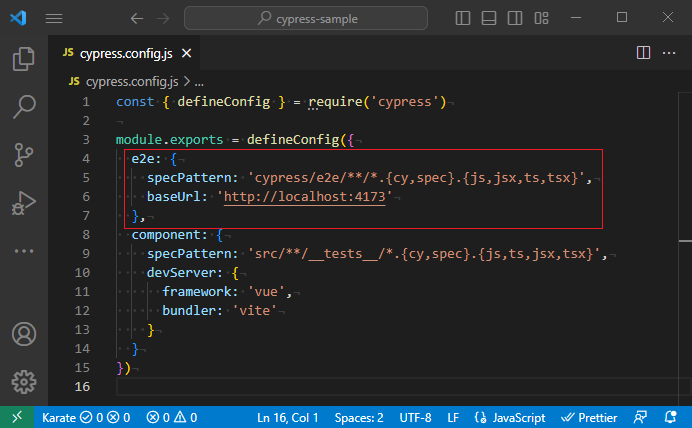Change the LF end of line sequence
This screenshot has height=428, width=692.
click(x=453, y=417)
